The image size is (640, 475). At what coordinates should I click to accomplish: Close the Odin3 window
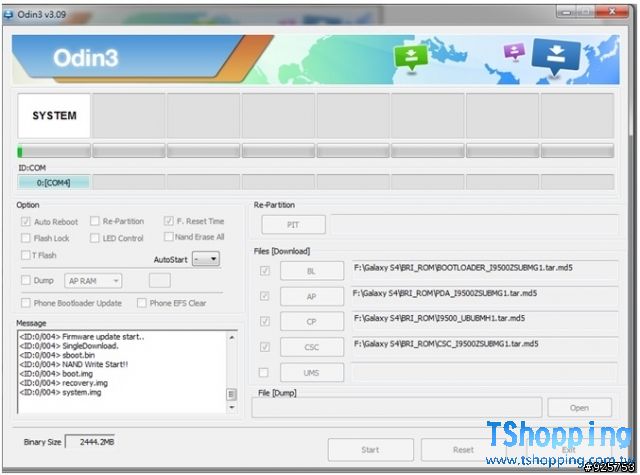(612, 11)
